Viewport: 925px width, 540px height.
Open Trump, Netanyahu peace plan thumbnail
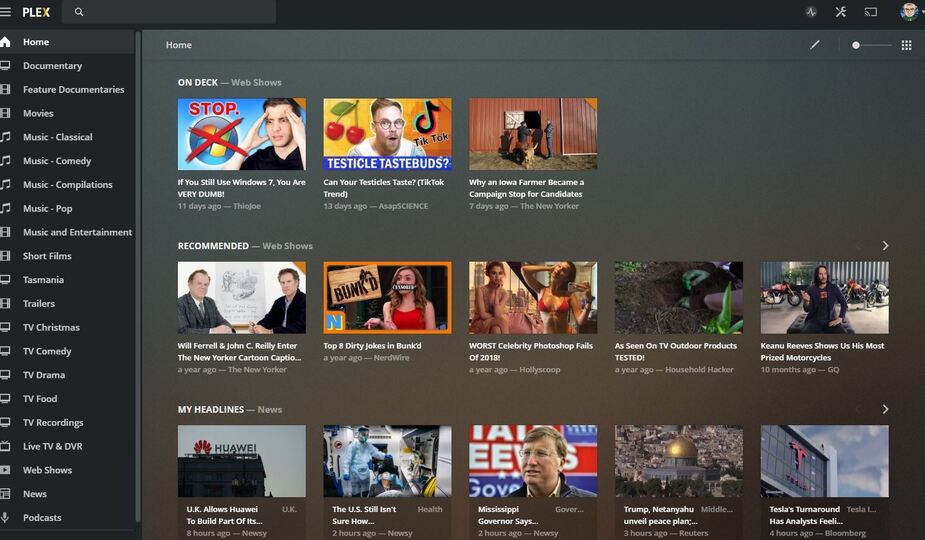(679, 461)
